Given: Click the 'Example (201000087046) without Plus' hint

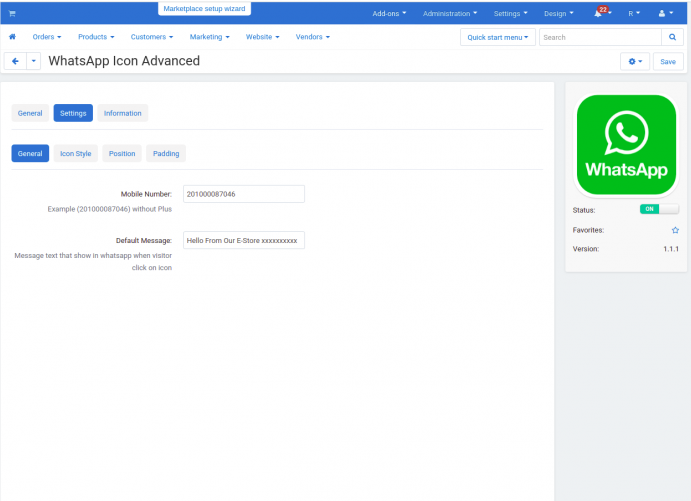Looking at the screenshot, I should tap(110, 209).
